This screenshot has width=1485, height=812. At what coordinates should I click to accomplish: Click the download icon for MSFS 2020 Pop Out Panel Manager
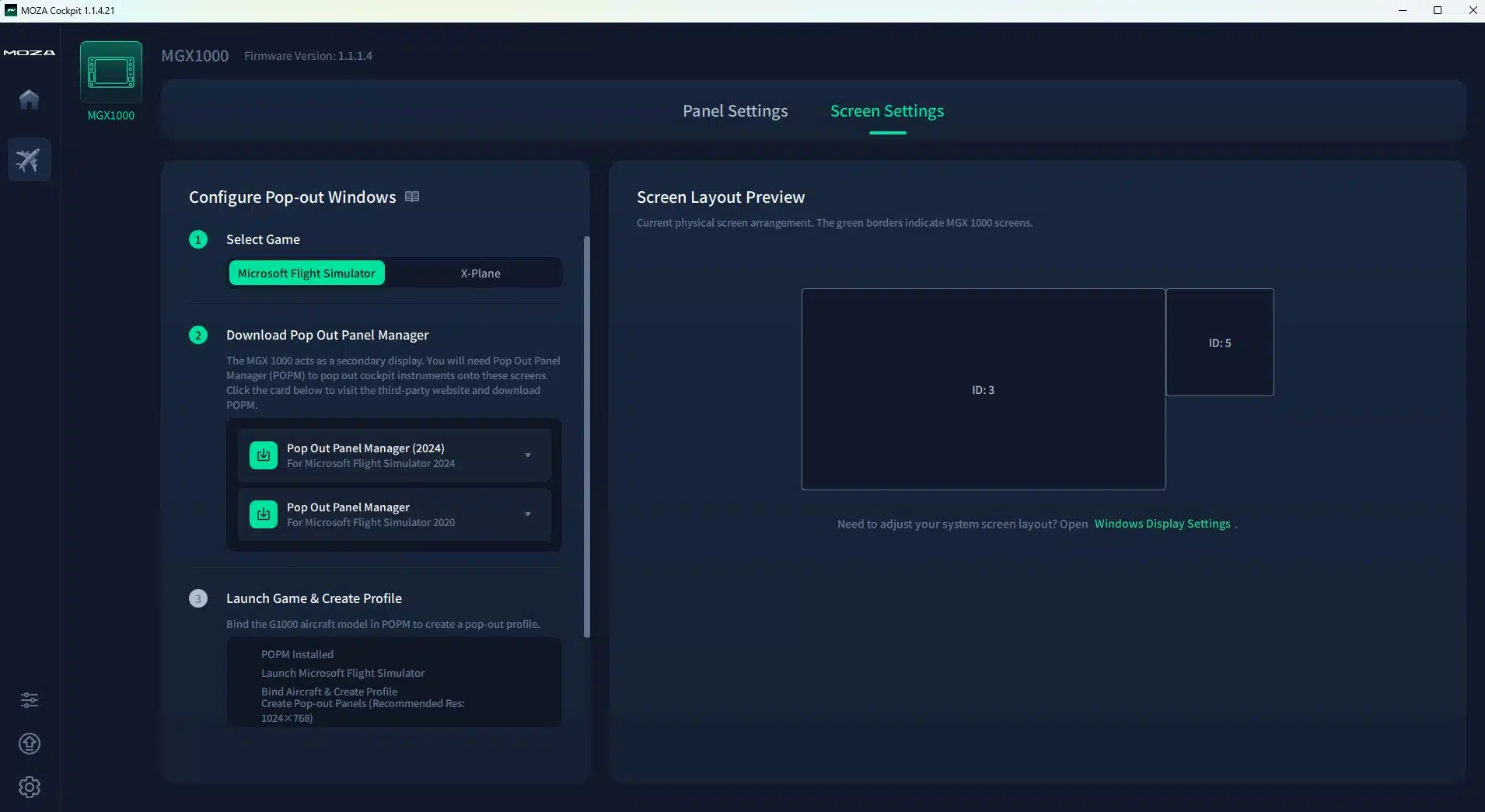tap(264, 514)
